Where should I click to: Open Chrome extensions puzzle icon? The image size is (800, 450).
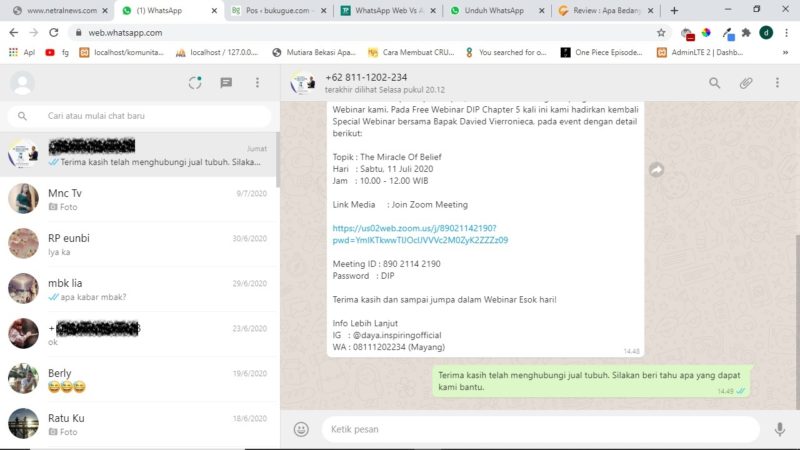pos(746,33)
